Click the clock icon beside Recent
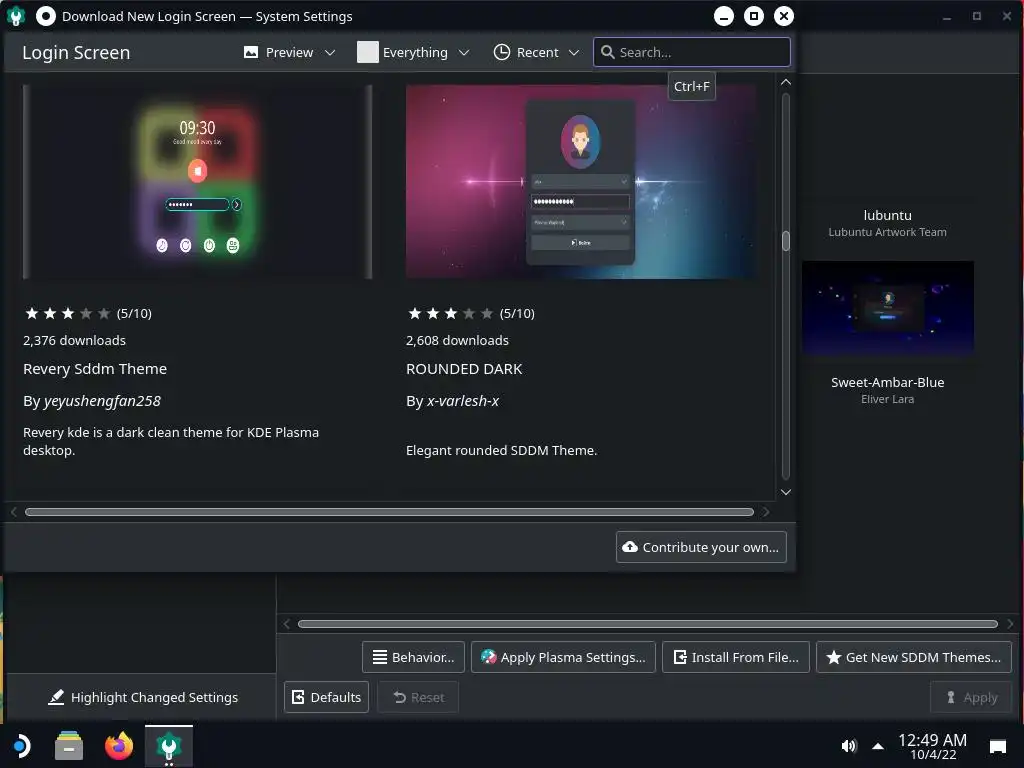The width and height of the screenshot is (1024, 768). 502,52
